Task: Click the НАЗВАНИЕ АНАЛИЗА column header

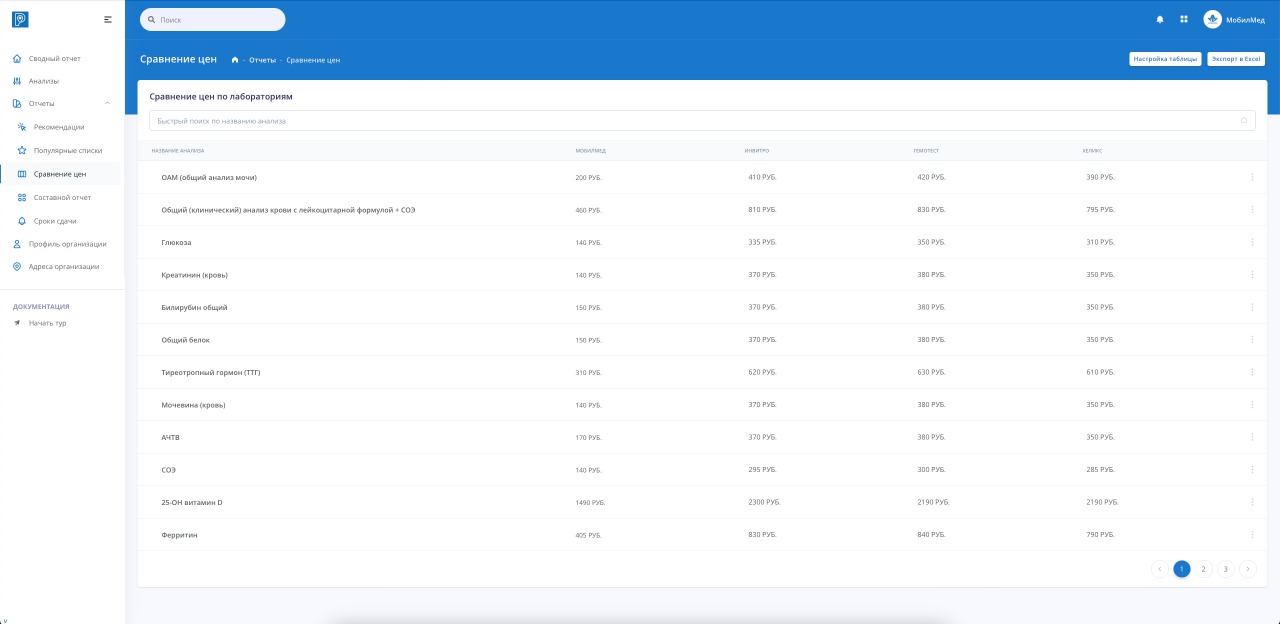Action: 178,151
